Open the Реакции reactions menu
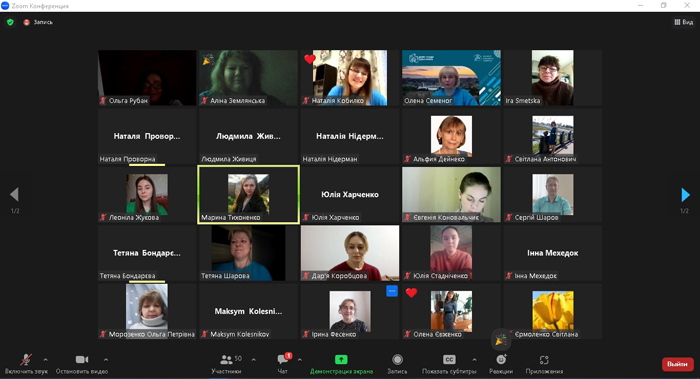Screen dimensions: 700x379 click(x=501, y=359)
